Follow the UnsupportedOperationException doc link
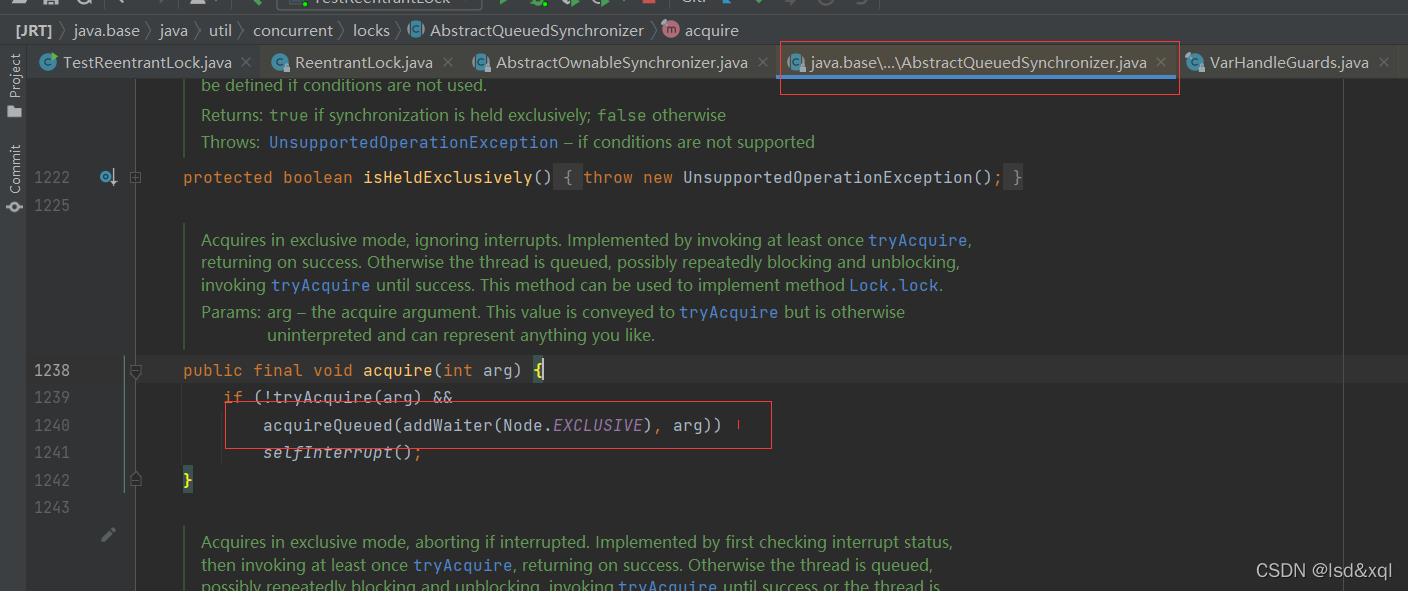This screenshot has width=1408, height=591. [x=414, y=142]
